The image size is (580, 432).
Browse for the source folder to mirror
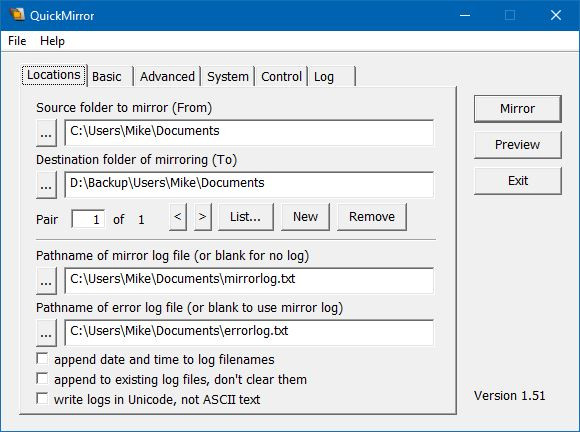(46, 133)
